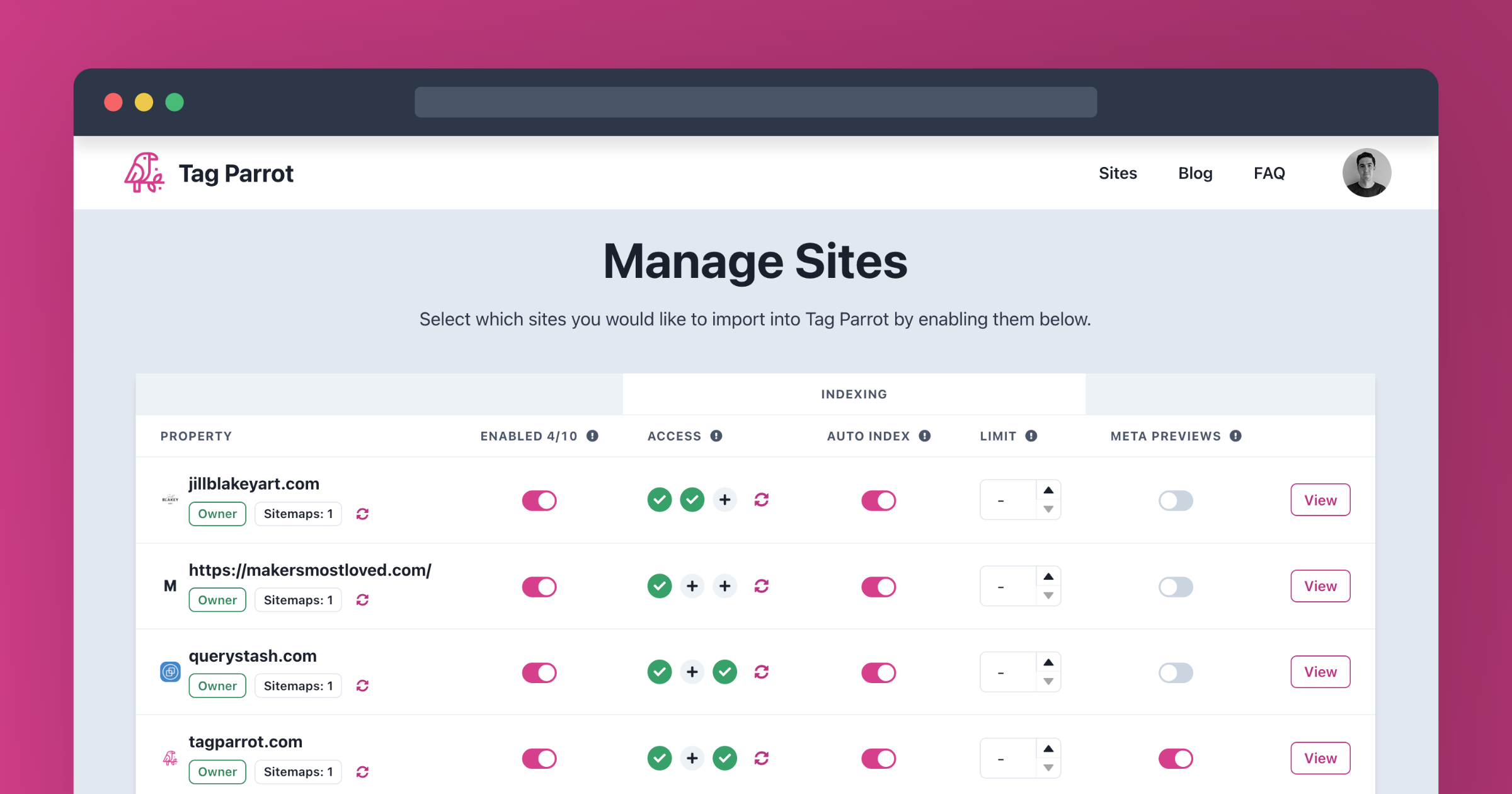Click the Tag Parrot brand name
Viewport: 1512px width, 794px height.
point(236,174)
